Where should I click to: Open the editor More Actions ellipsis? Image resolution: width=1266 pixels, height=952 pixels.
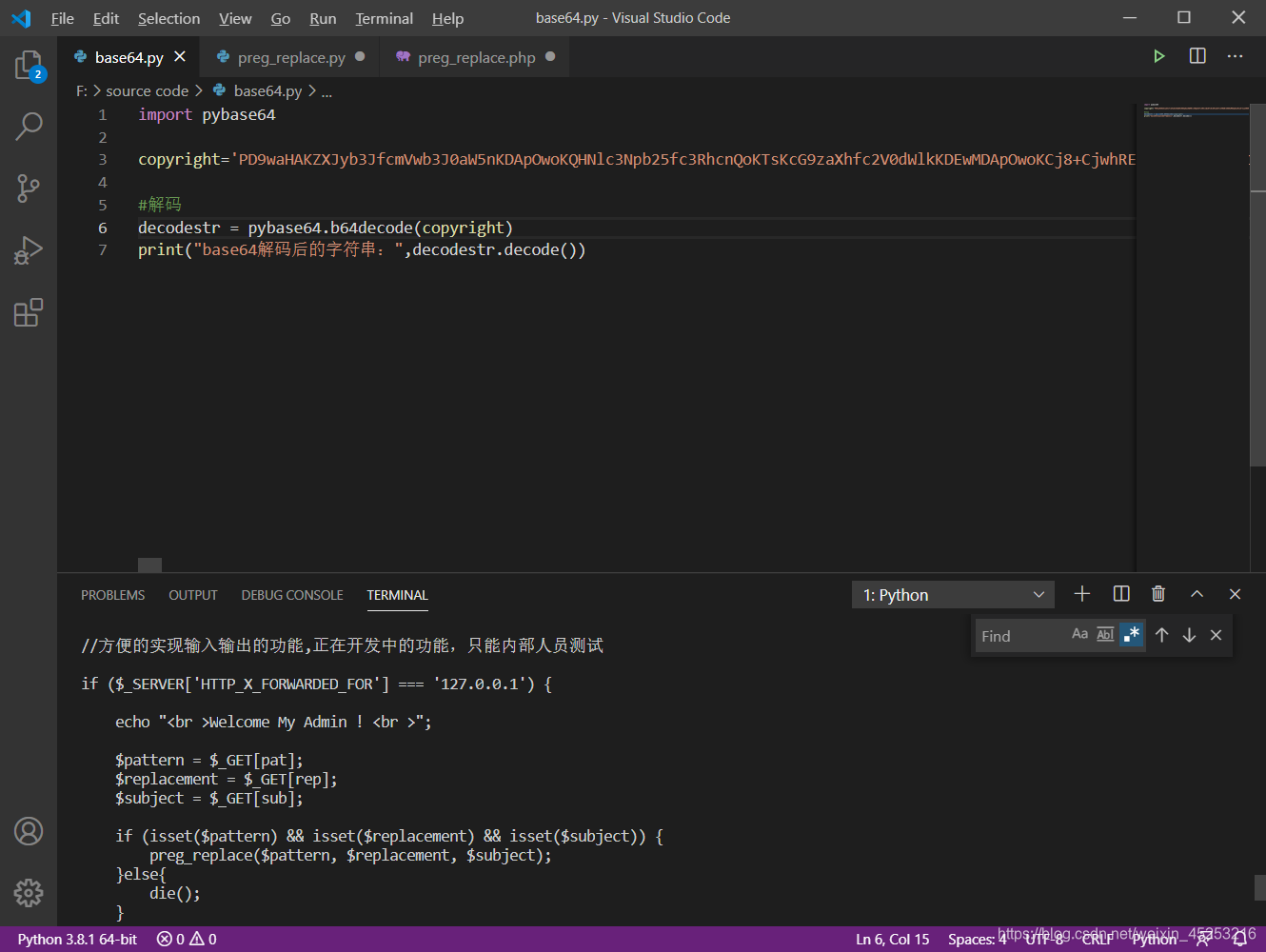[x=1236, y=56]
